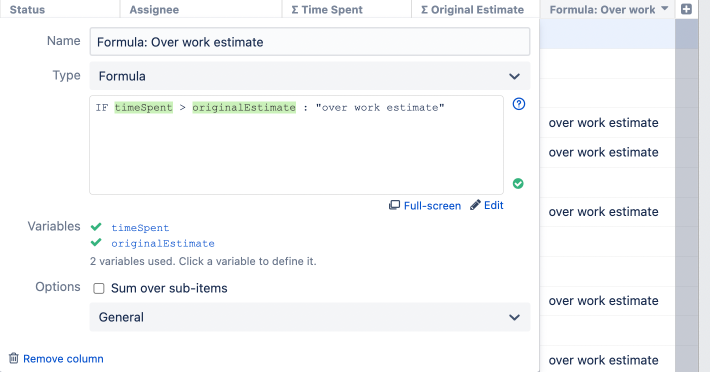The width and height of the screenshot is (710, 372).
Task: Define the originalEstimate variable link
Action: 163,243
